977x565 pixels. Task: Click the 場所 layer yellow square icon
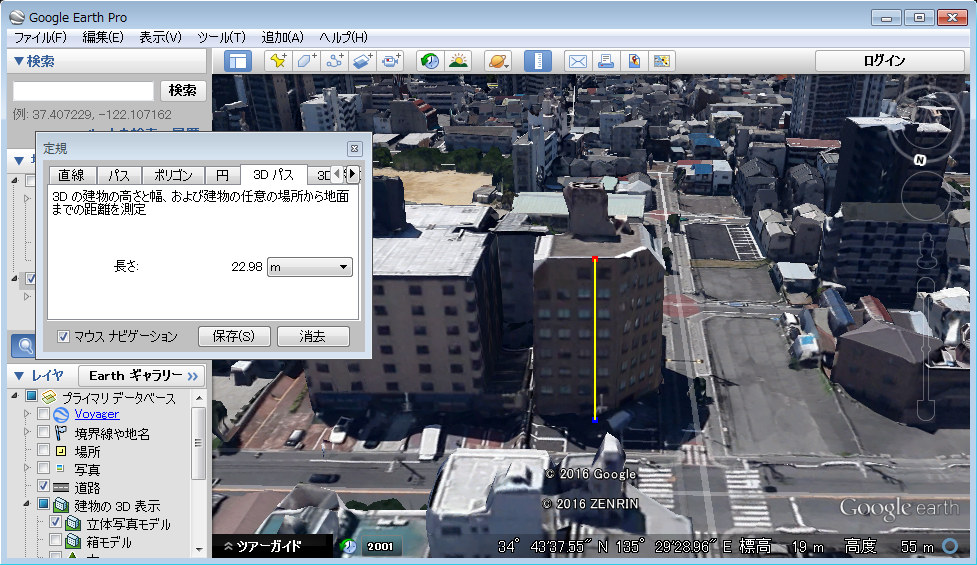[x=61, y=451]
